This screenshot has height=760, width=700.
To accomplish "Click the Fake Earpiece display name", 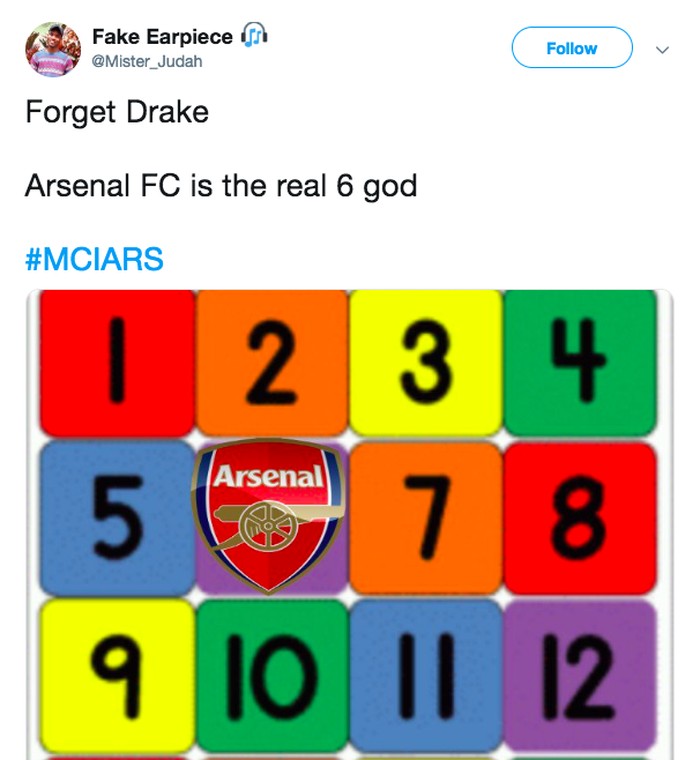I will tap(161, 37).
